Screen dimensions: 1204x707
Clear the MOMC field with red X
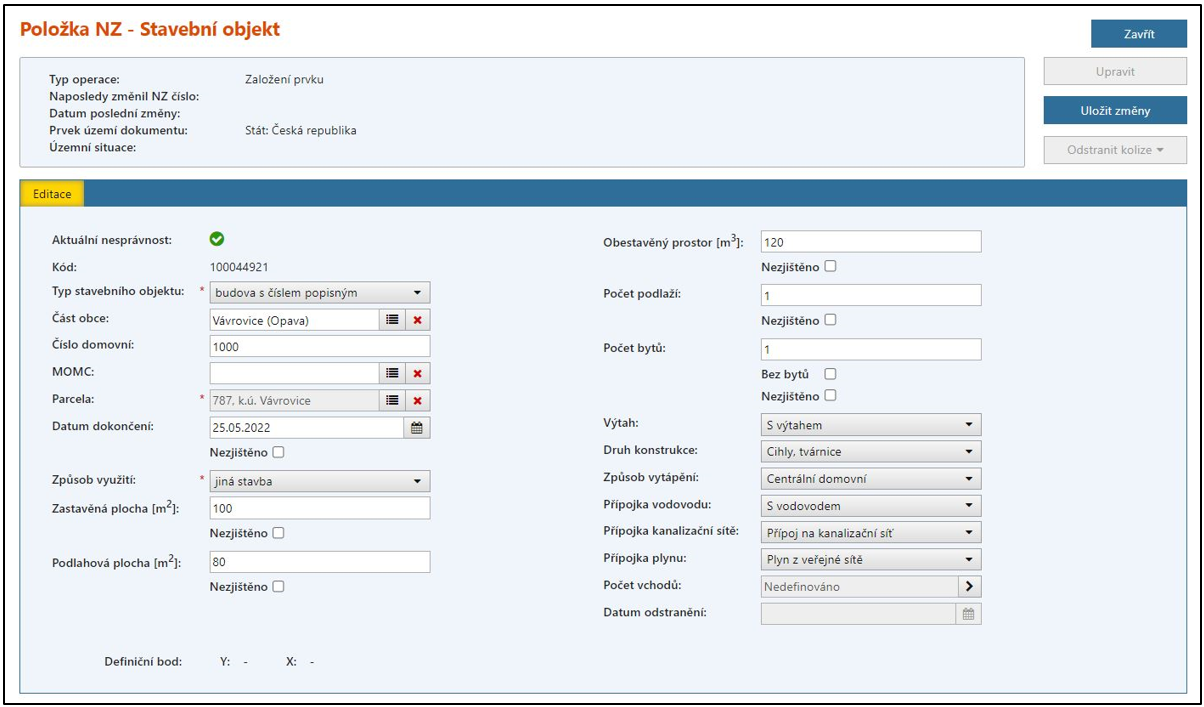click(x=418, y=373)
